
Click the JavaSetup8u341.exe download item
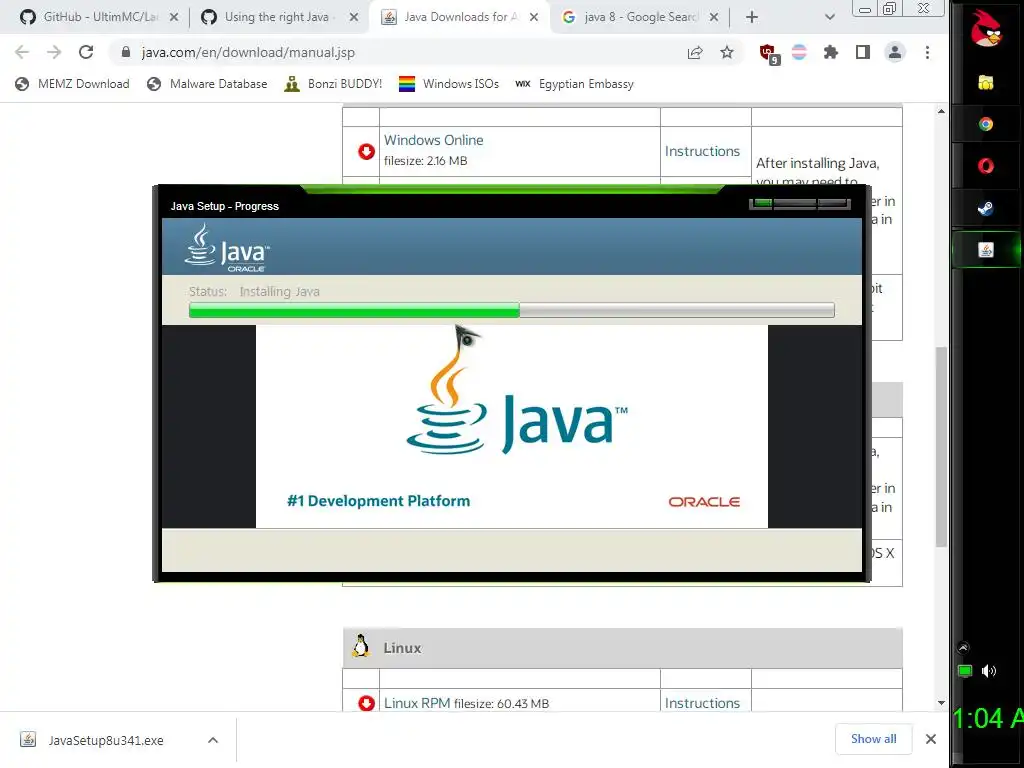(x=119, y=740)
